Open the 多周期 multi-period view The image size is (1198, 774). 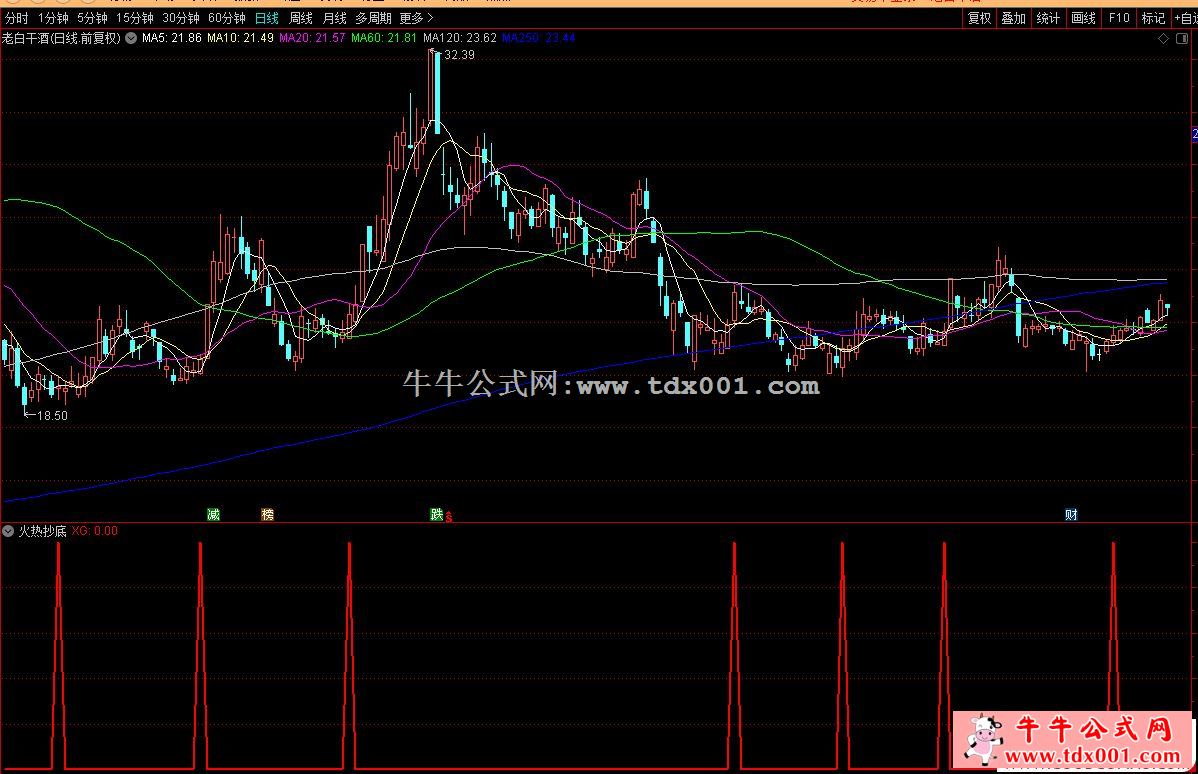tap(373, 18)
